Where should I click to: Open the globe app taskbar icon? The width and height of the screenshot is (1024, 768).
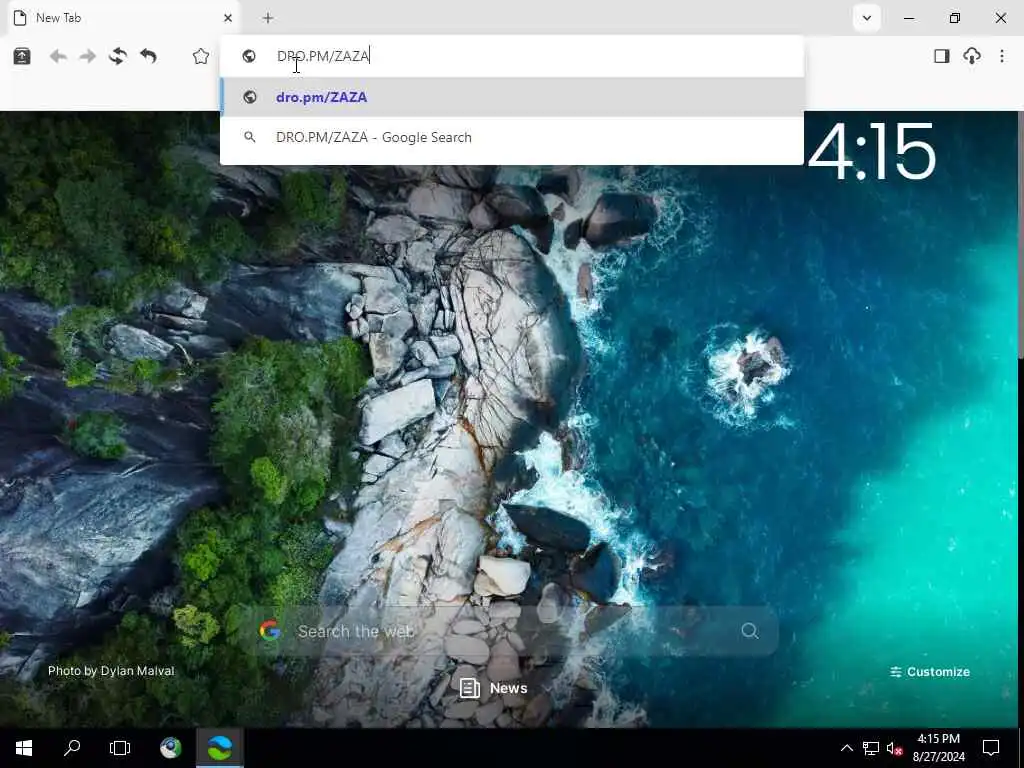(171, 748)
